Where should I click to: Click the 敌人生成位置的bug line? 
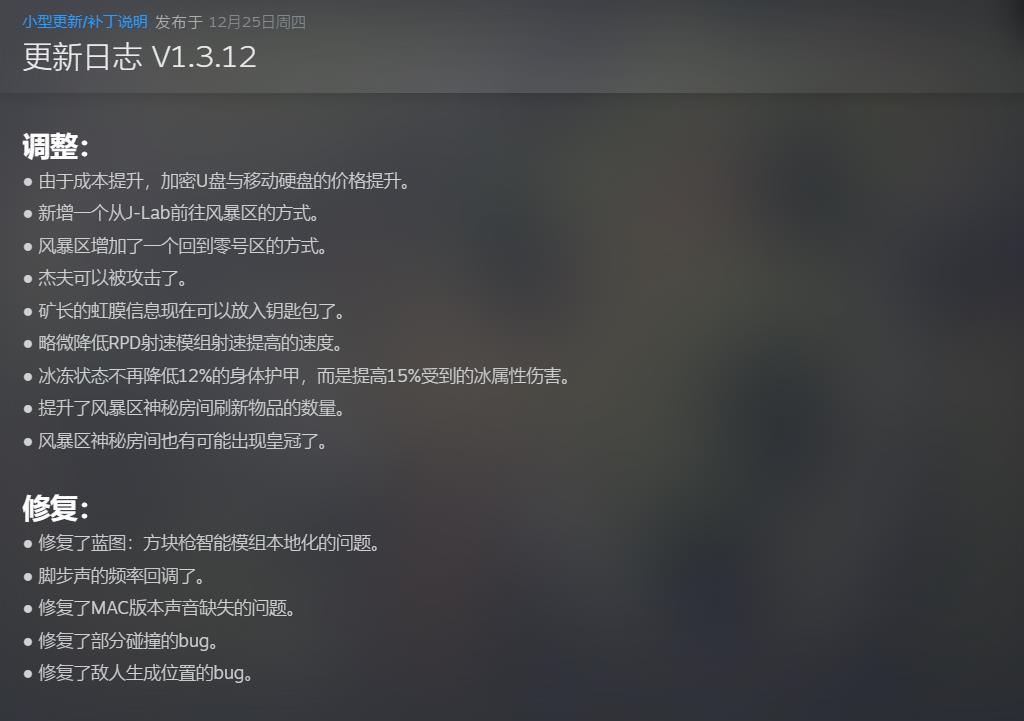[x=146, y=673]
